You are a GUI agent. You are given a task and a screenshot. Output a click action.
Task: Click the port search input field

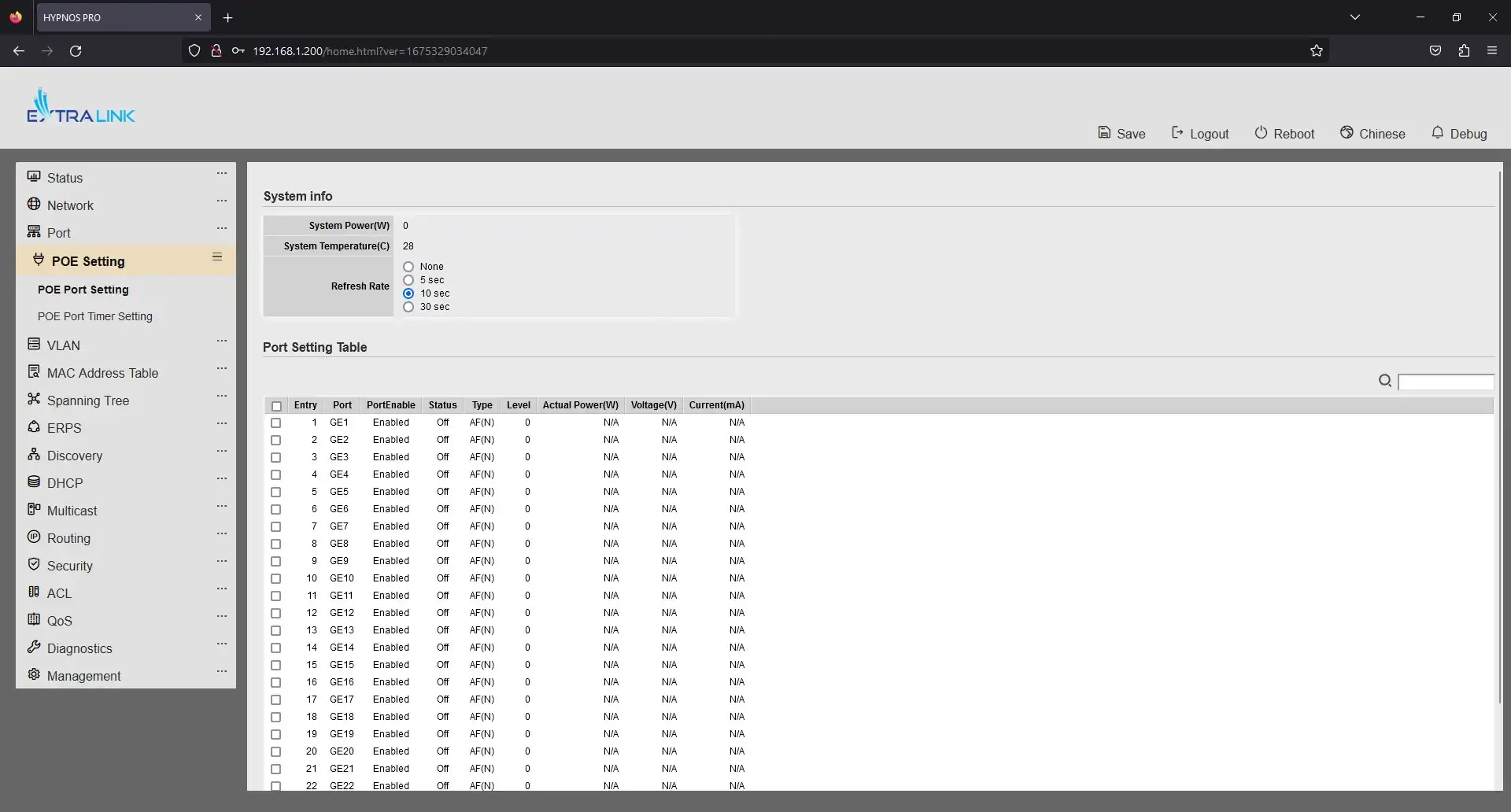[1448, 381]
